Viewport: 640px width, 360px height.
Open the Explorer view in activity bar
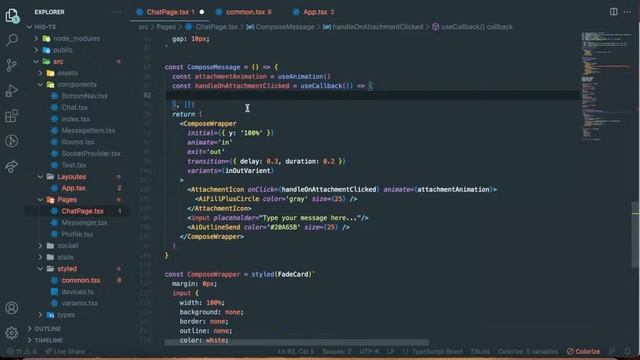coord(12,16)
